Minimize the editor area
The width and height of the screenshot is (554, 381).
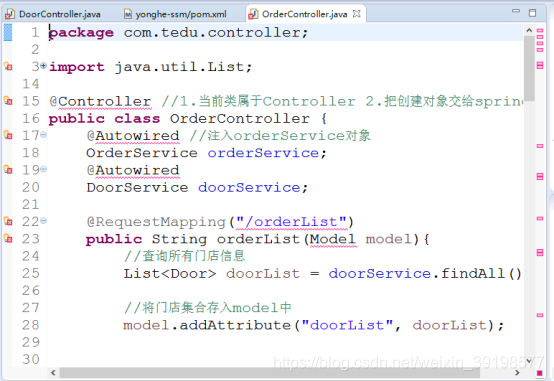click(x=516, y=11)
